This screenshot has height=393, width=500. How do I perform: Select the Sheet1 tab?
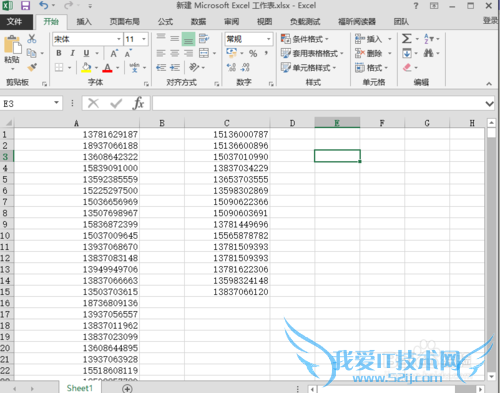80,388
